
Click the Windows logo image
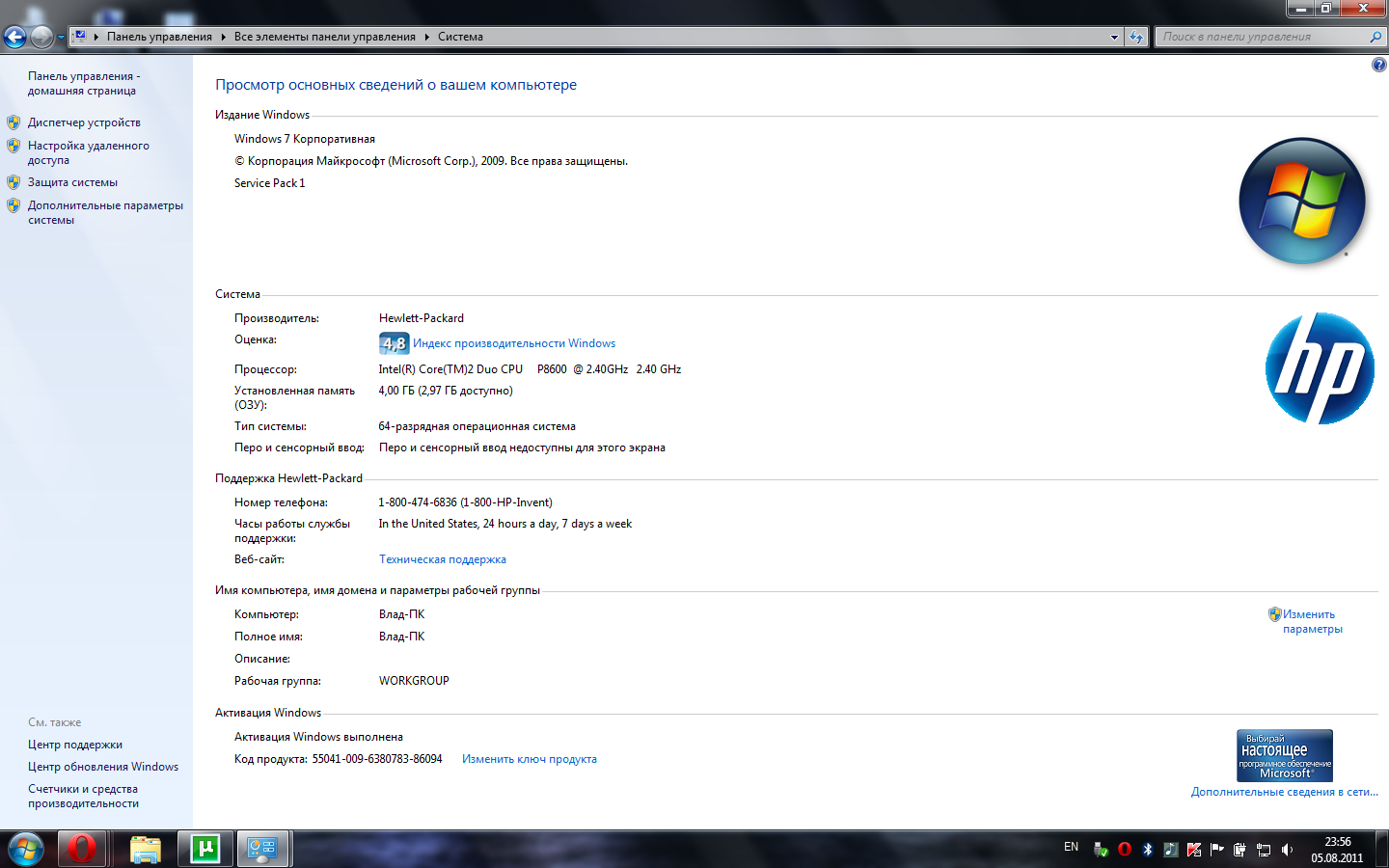point(1302,202)
